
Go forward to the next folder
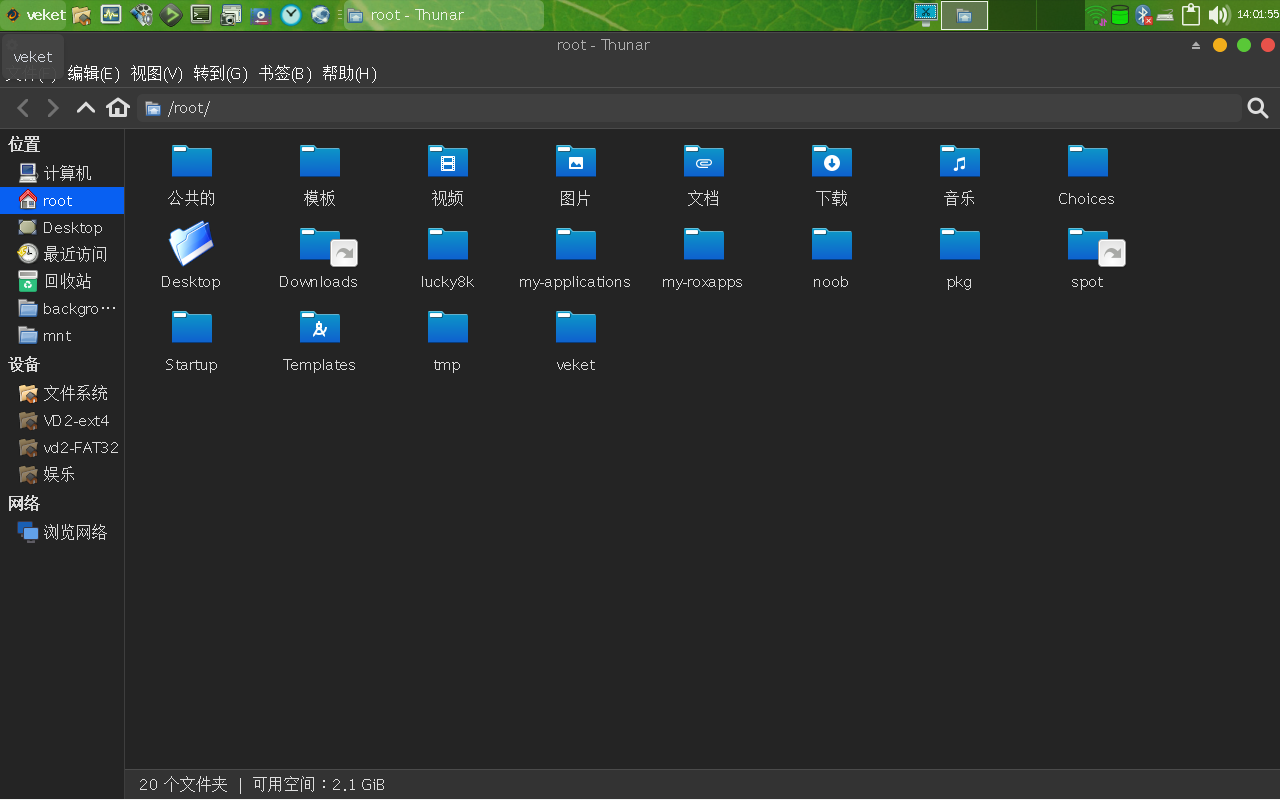point(54,108)
